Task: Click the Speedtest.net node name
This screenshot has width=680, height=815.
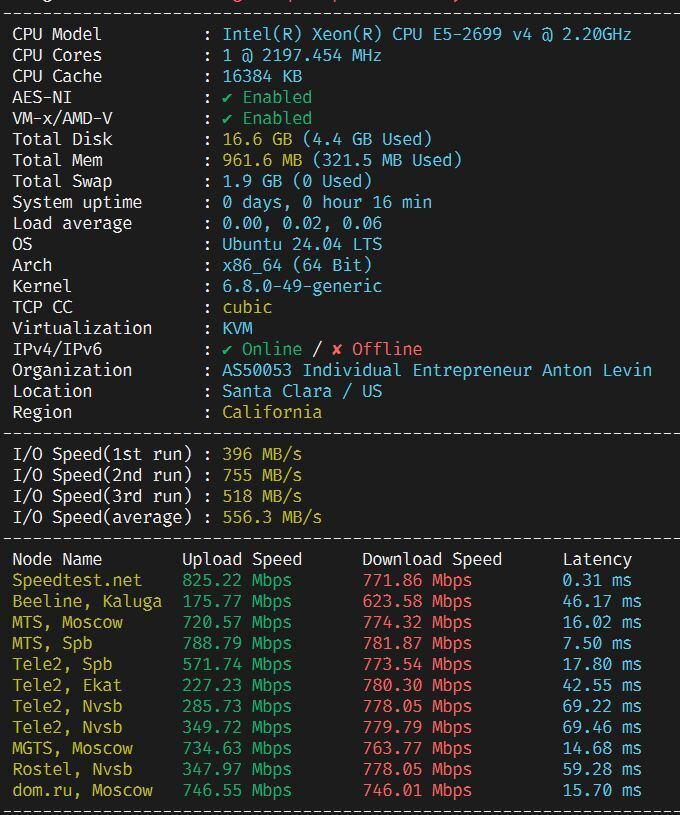Action: [77, 580]
